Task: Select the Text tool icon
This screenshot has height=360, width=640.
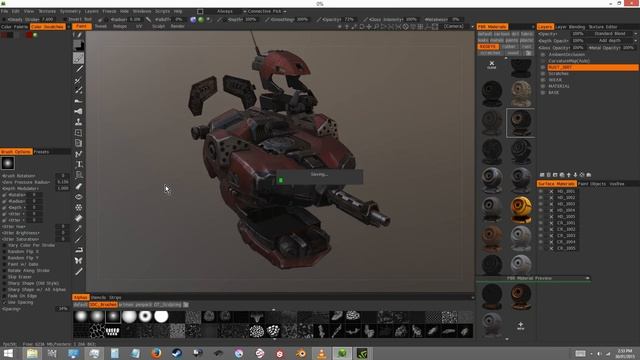Action: point(79,164)
